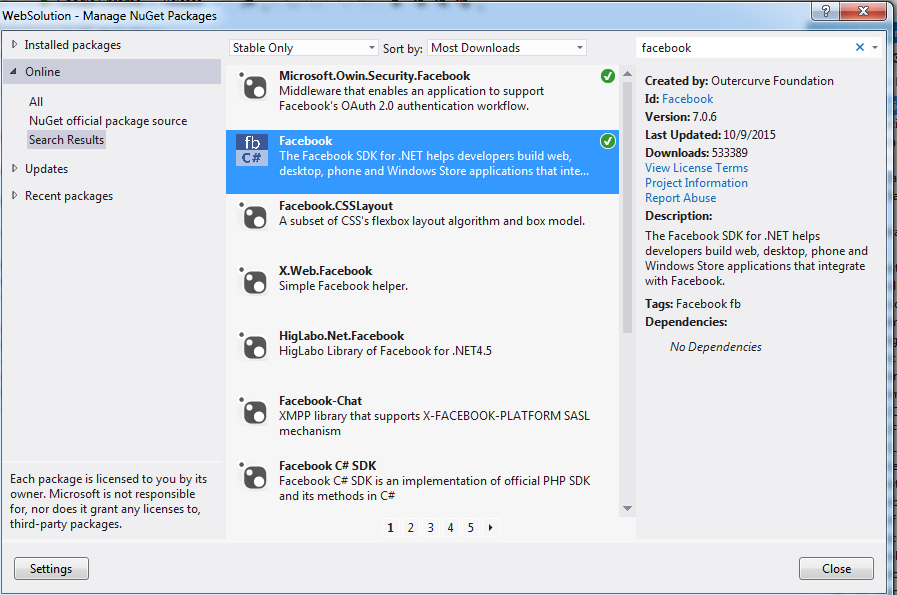Click the Microsoft.Owin.Security.Facebook package icon

point(253,87)
